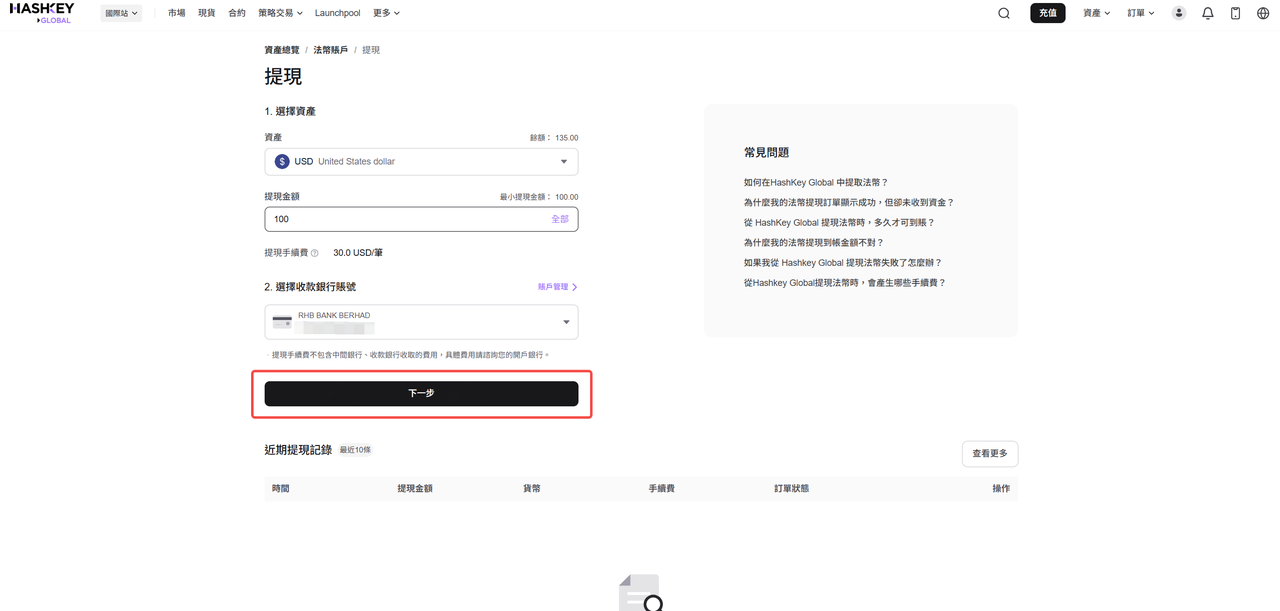The image size is (1280, 611).
Task: Click the HashKey Global logo
Action: [41, 12]
